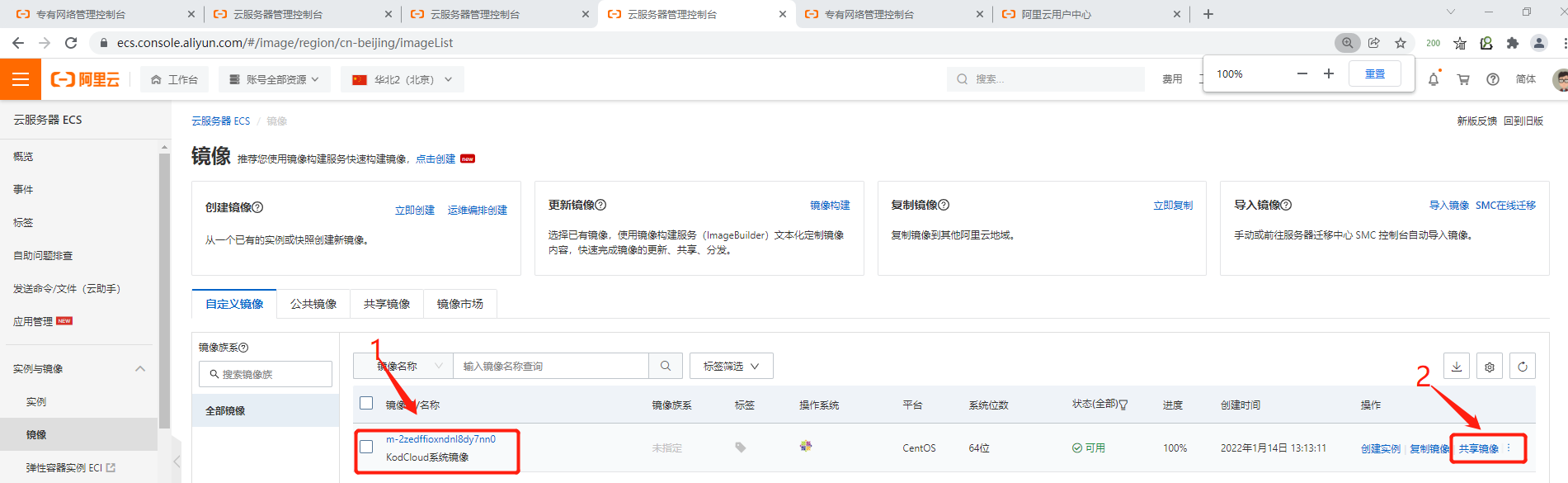Select the 自定义镜像 tab

[234, 304]
